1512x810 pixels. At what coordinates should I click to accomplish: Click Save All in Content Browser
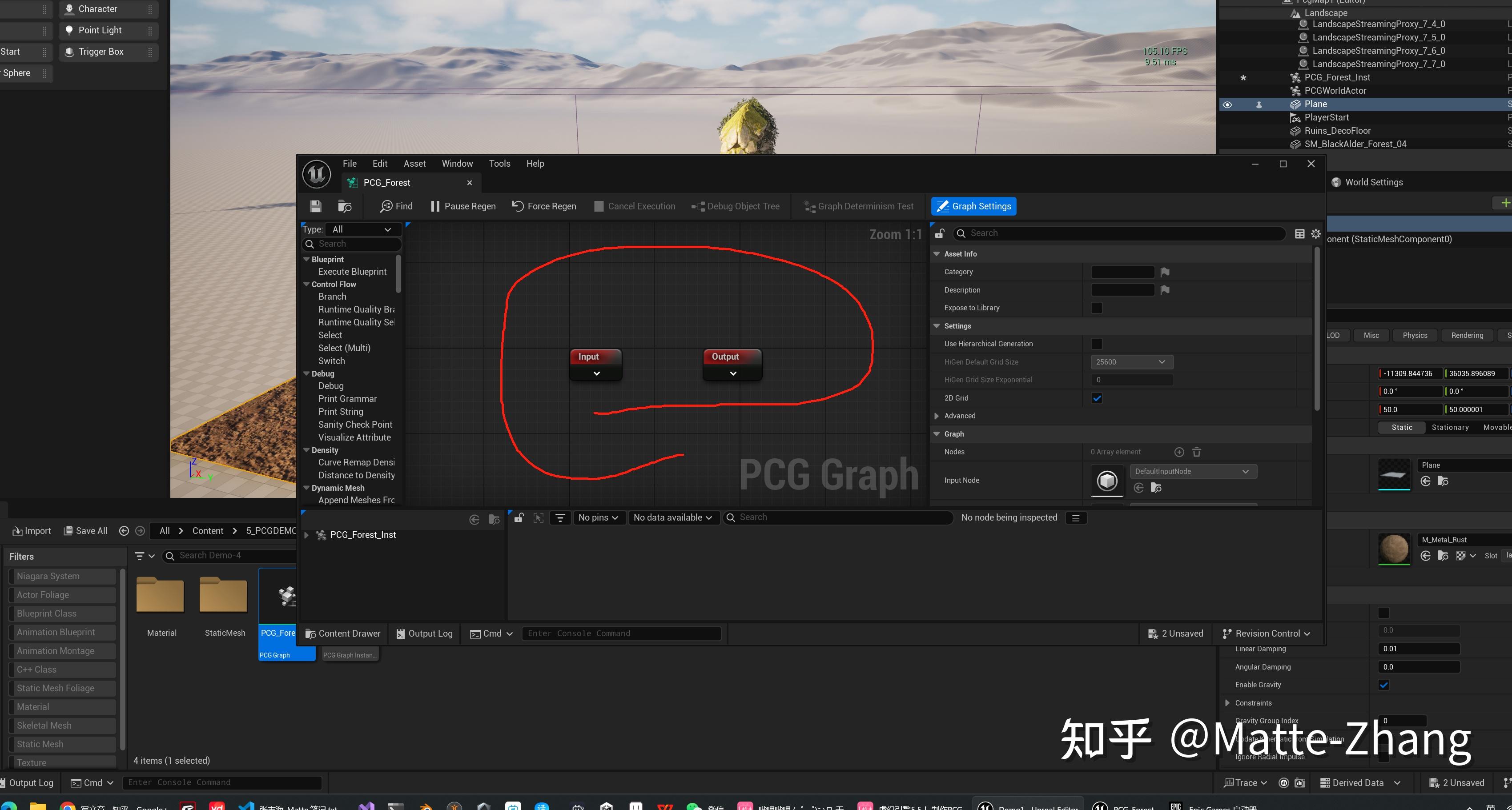click(86, 531)
